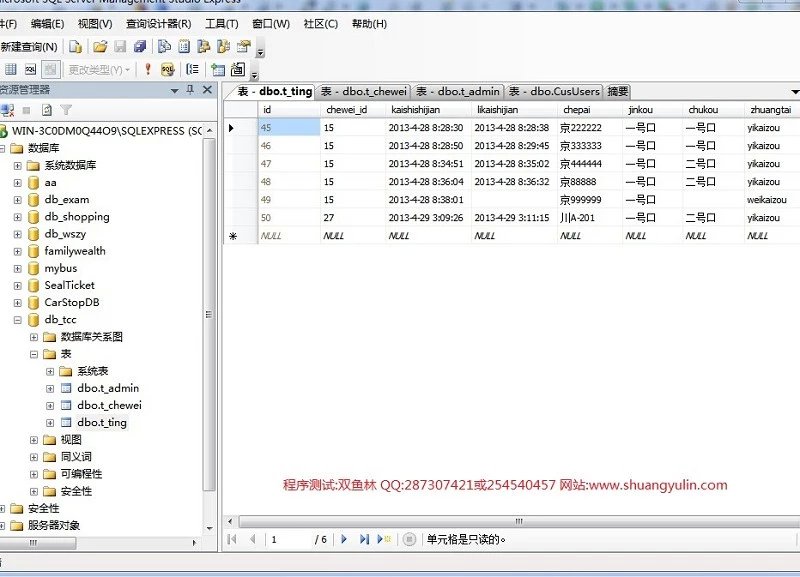
Task: Expand the CarStopDB database node
Action: coord(18,303)
